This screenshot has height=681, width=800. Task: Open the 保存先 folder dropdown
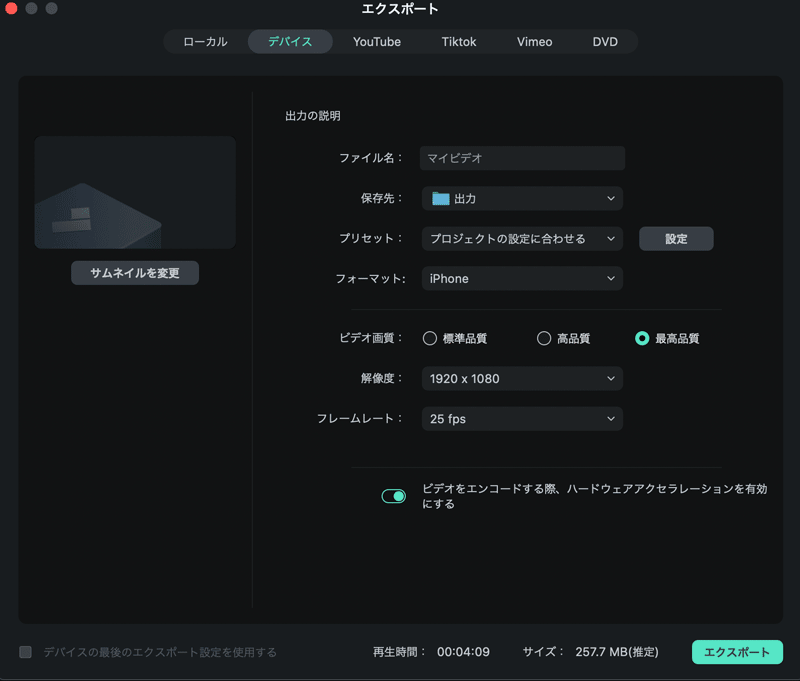522,198
